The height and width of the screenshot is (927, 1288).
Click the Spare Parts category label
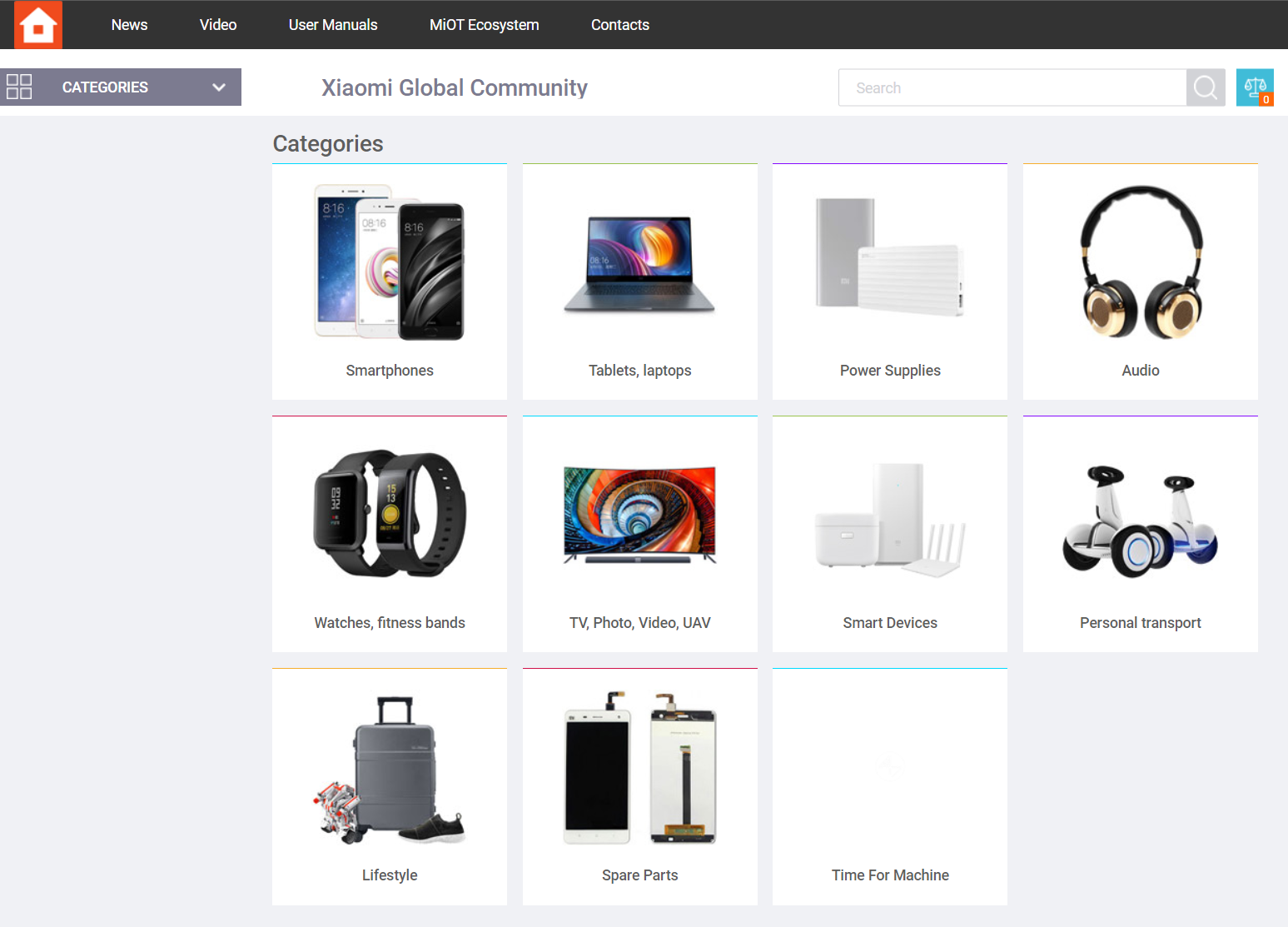click(x=639, y=875)
